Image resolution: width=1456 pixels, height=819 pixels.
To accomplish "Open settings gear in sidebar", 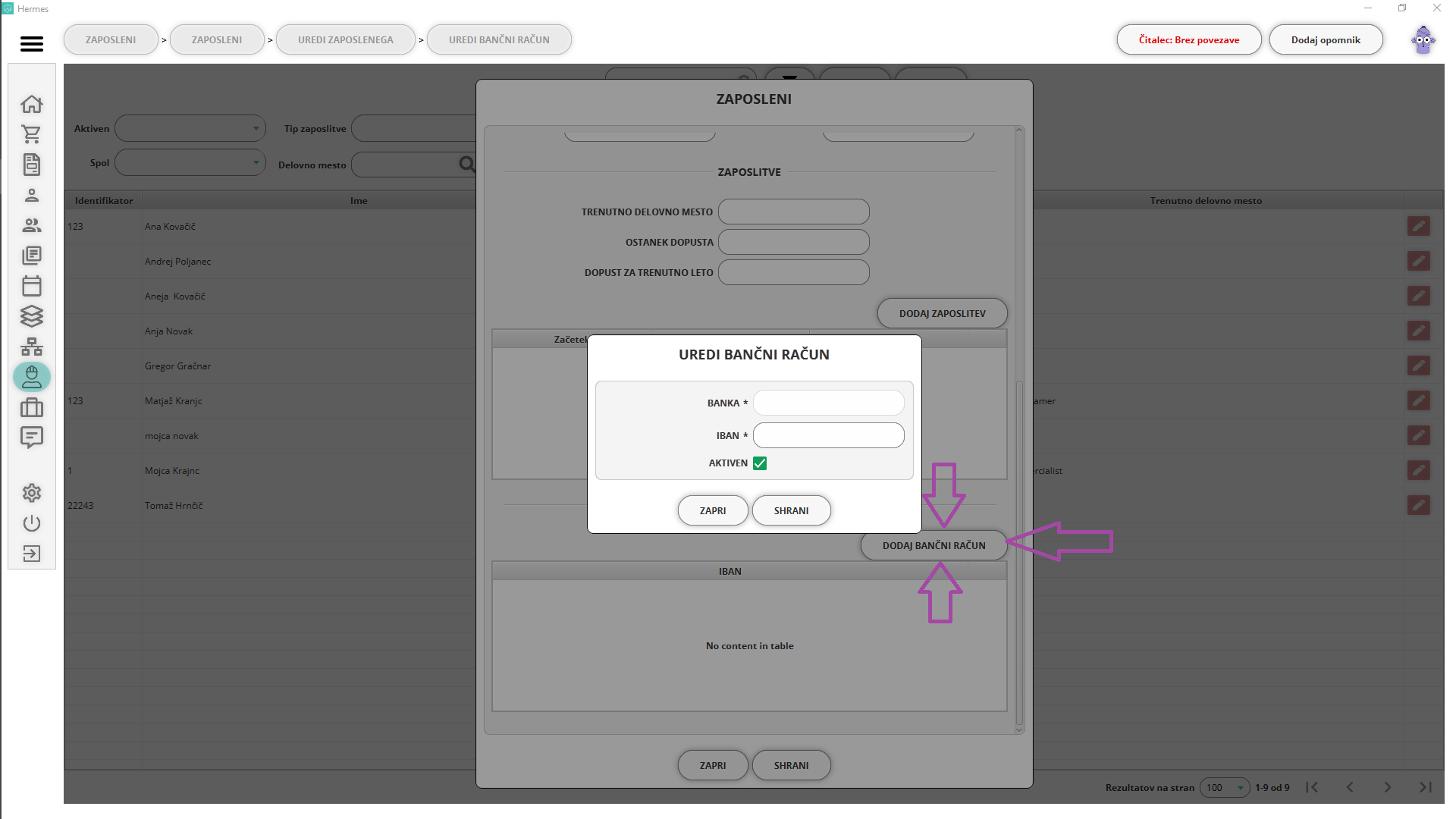I will (x=32, y=493).
